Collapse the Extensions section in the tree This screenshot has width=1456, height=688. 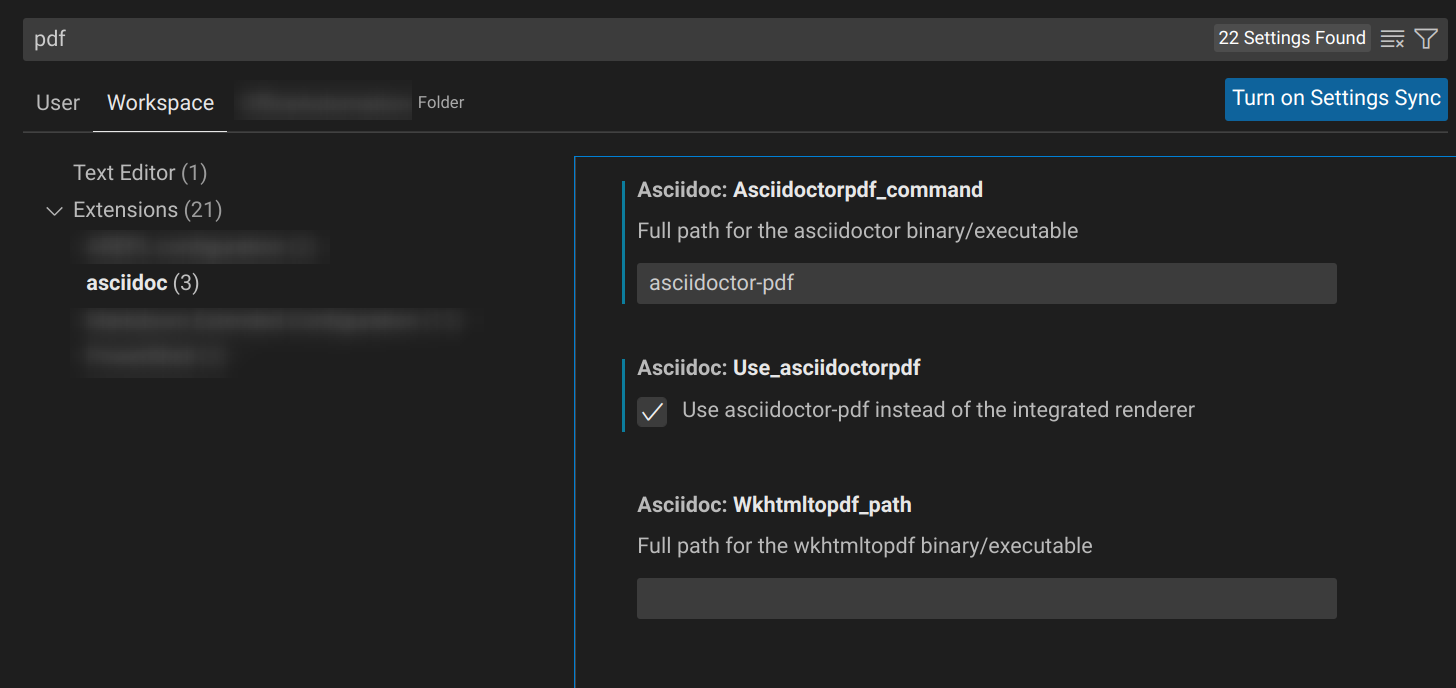click(54, 210)
